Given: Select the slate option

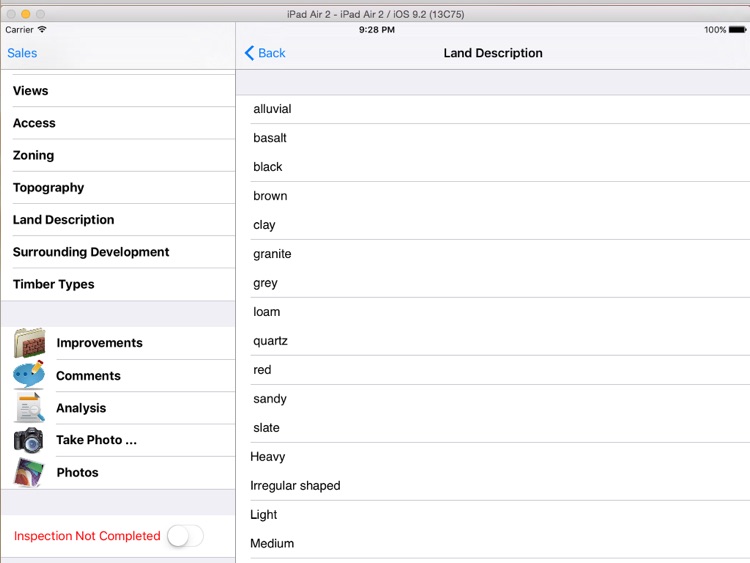Looking at the screenshot, I should click(493, 428).
